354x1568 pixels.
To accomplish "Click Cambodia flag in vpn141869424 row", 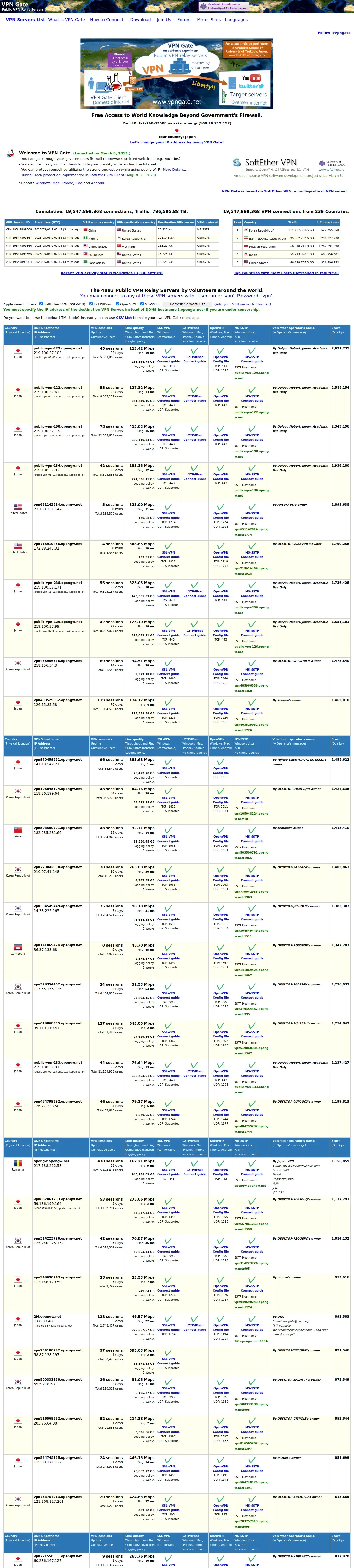I will [18, 948].
